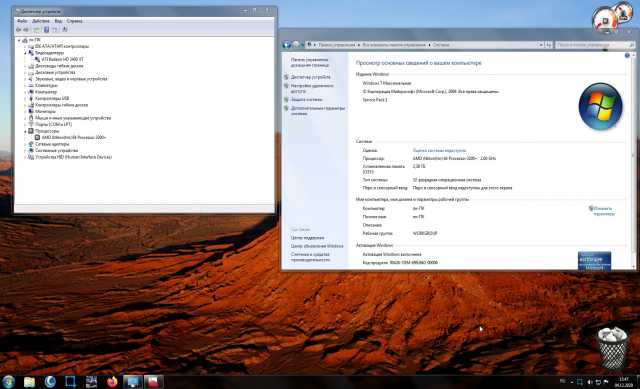
Task: Expand the Системные устройства (system devices) node
Action: pos(25,151)
